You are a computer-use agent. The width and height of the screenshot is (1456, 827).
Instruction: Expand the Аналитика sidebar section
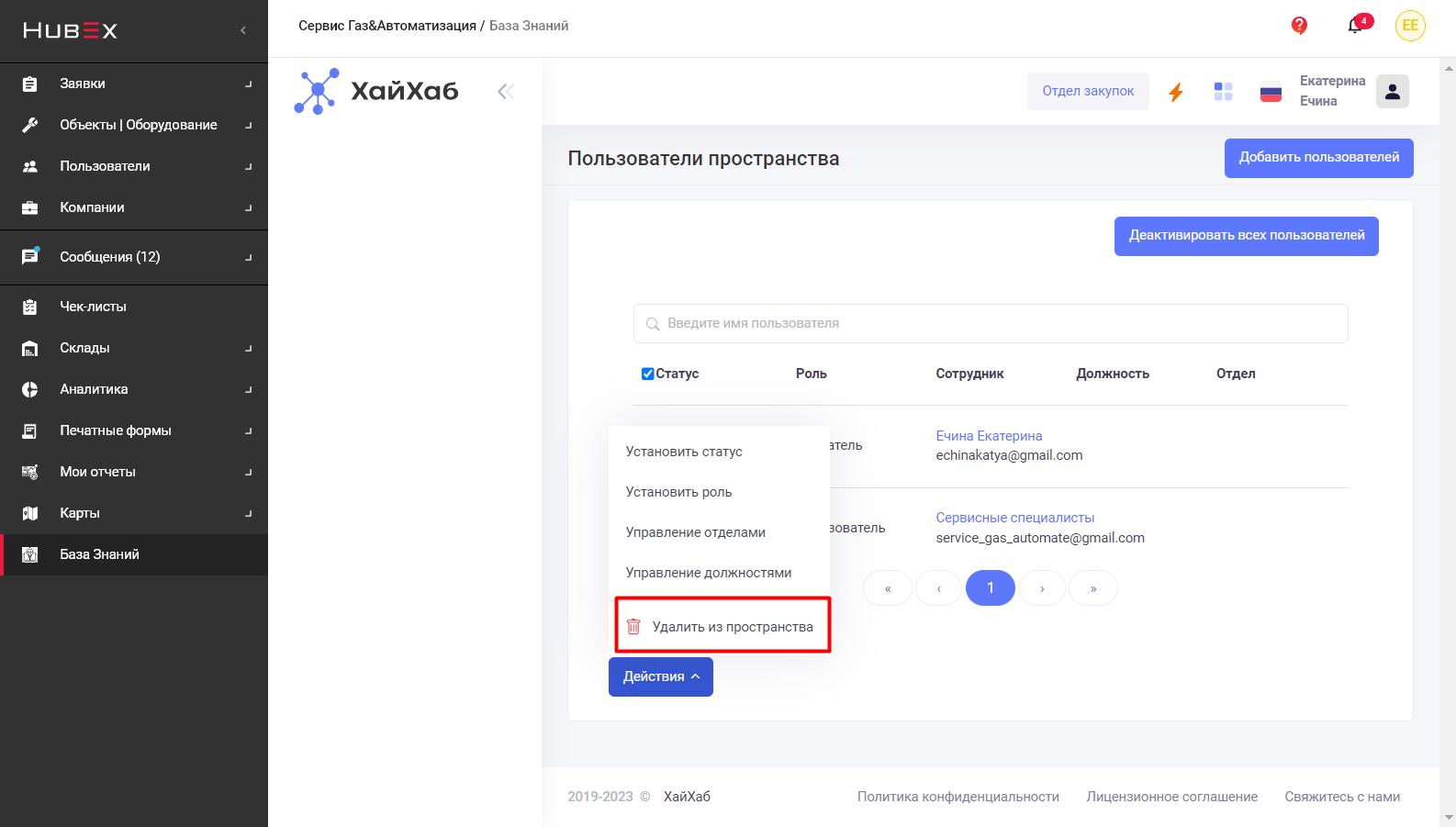[x=134, y=389]
